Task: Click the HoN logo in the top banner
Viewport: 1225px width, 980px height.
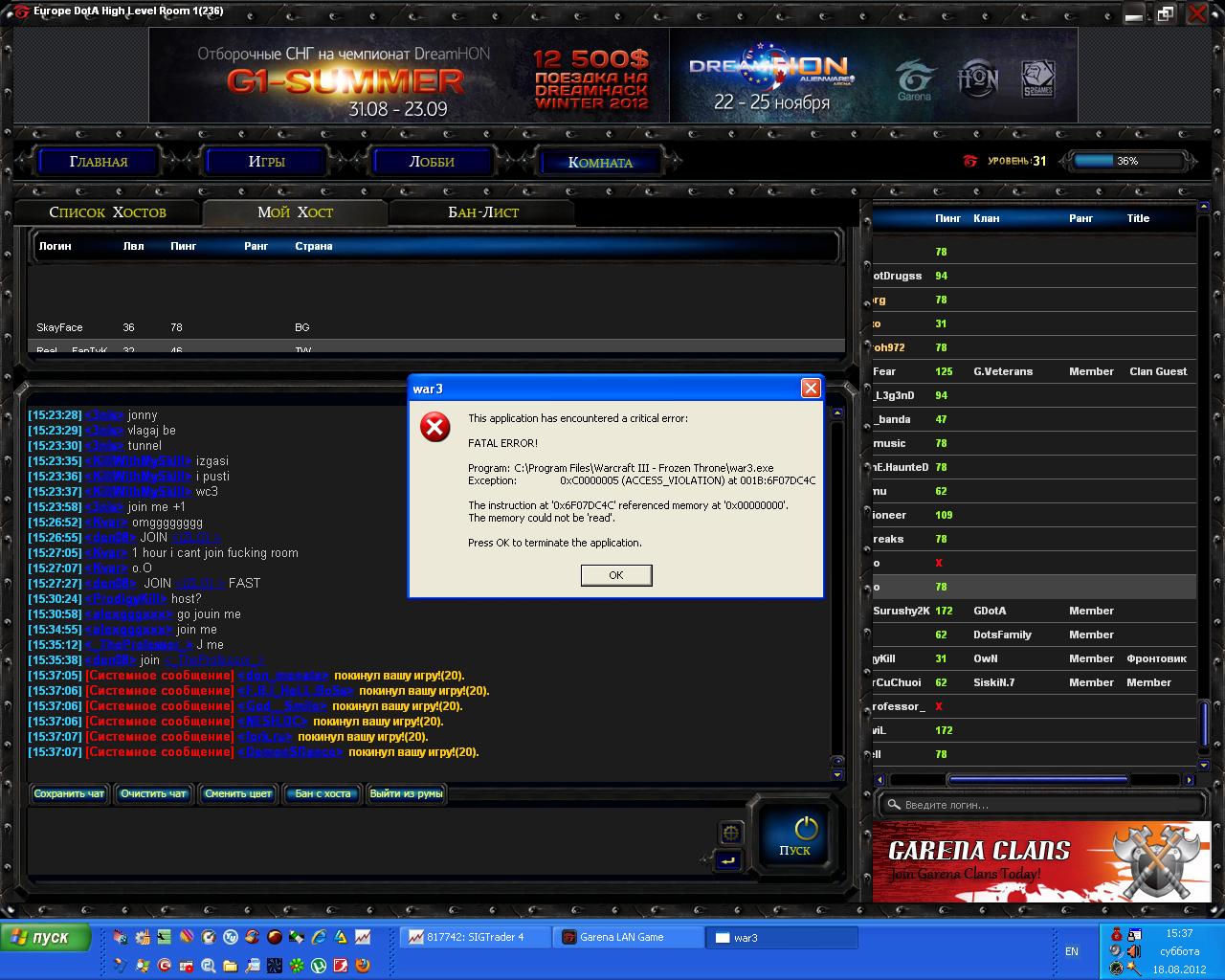Action: (x=978, y=78)
